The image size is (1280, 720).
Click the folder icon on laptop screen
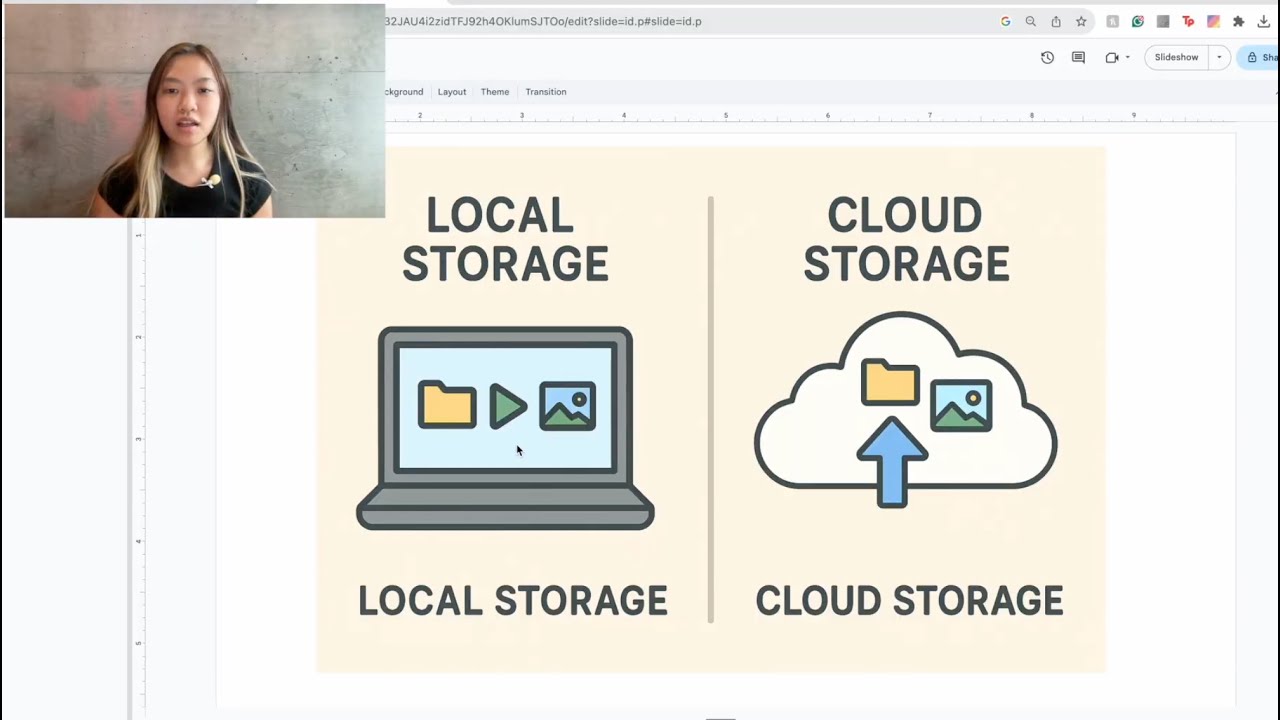(447, 405)
